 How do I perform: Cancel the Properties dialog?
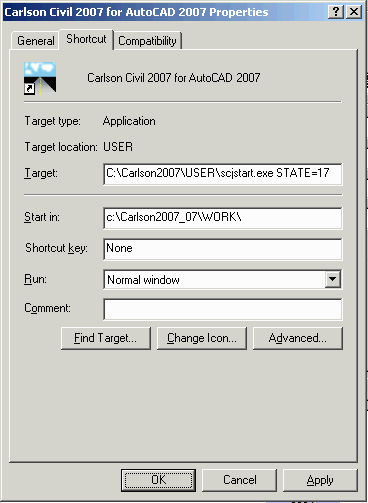[x=240, y=480]
